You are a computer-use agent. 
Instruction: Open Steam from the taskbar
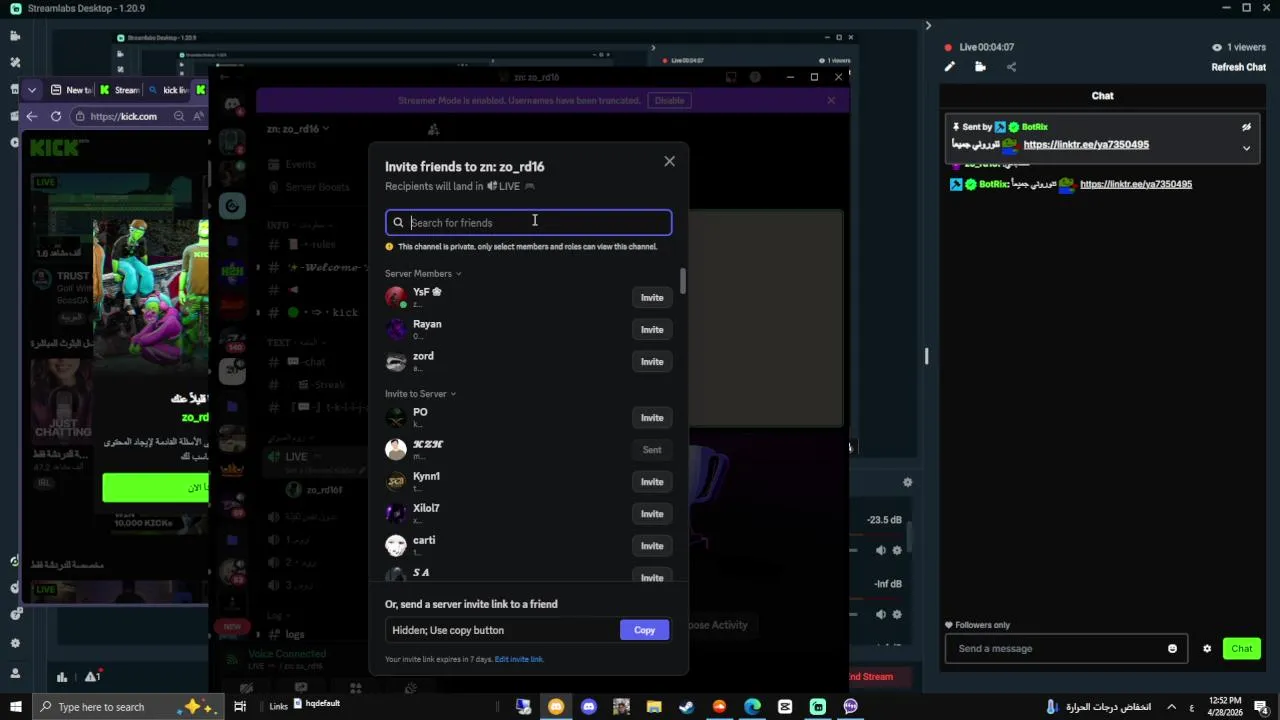(686, 707)
